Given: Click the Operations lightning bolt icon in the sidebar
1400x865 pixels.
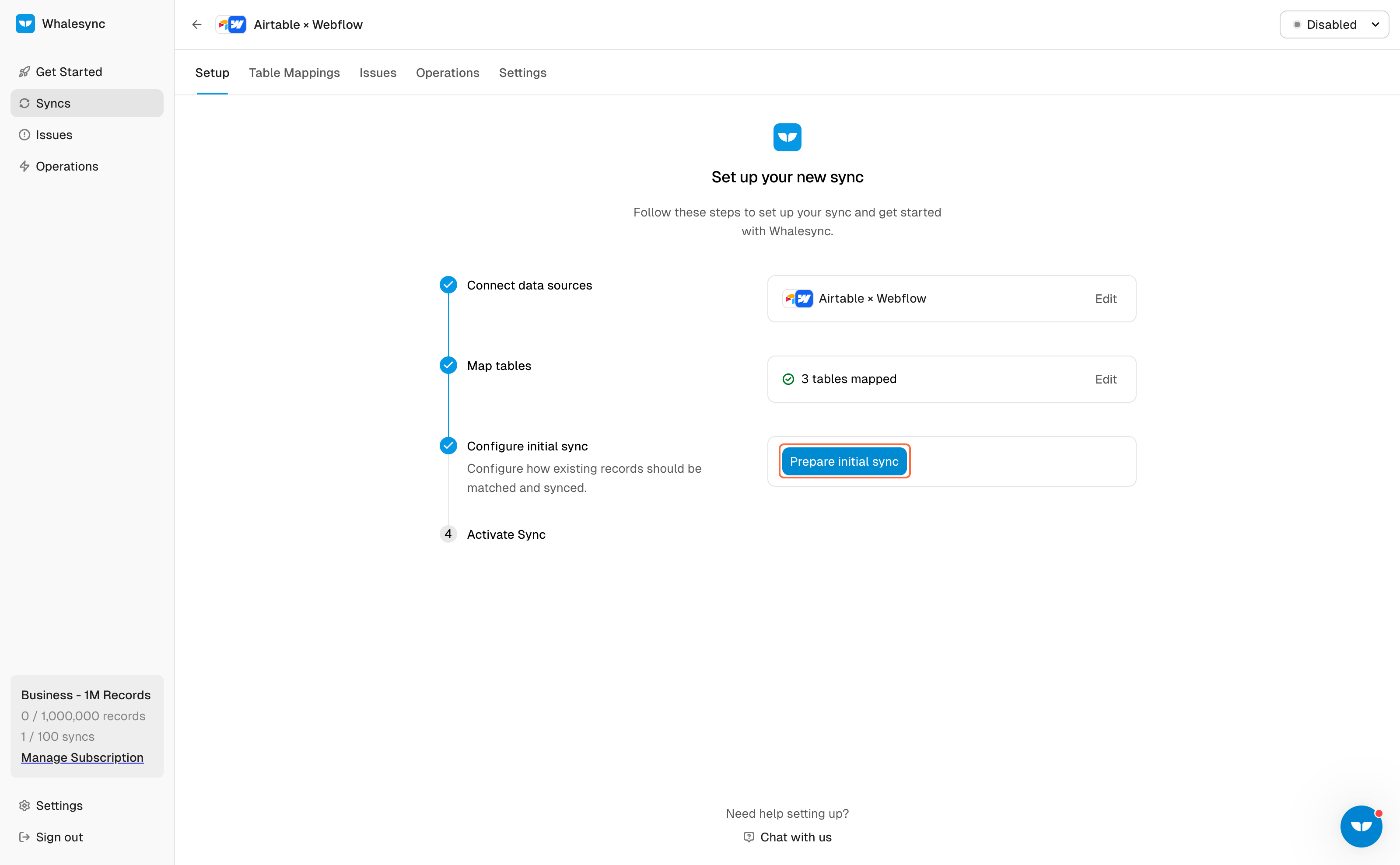Looking at the screenshot, I should 24,166.
